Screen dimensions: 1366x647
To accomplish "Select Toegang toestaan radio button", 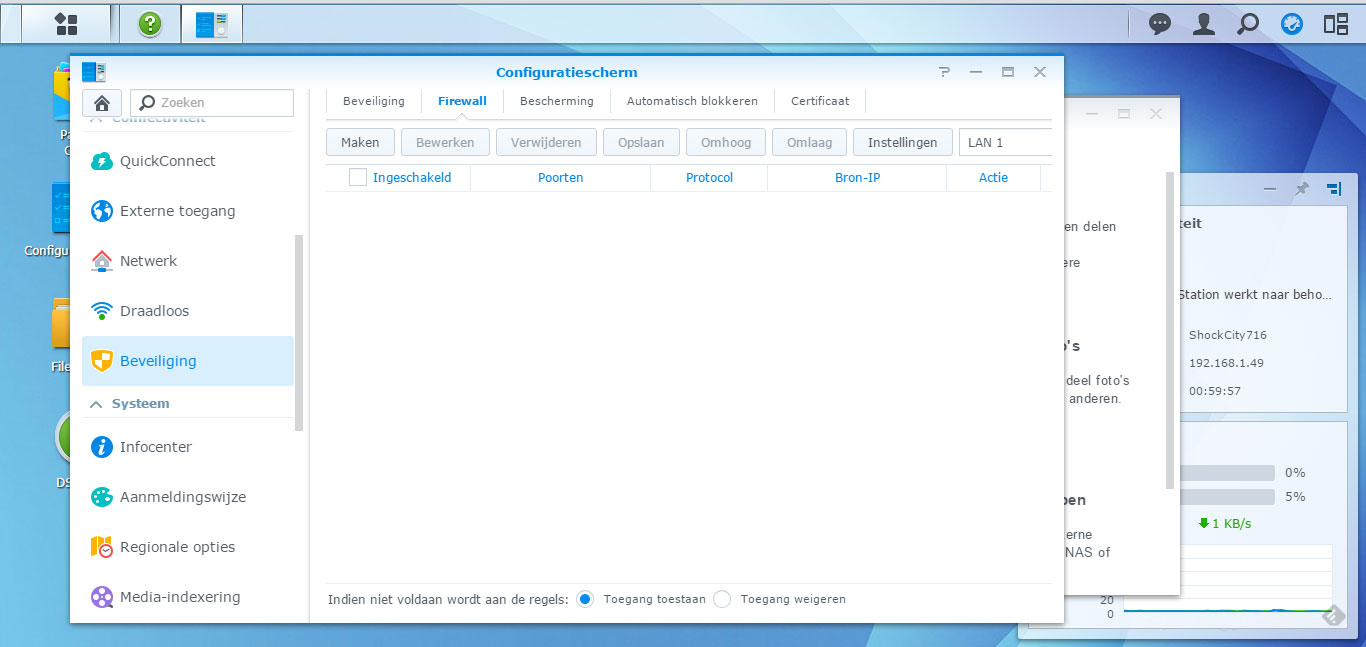I will (x=585, y=599).
